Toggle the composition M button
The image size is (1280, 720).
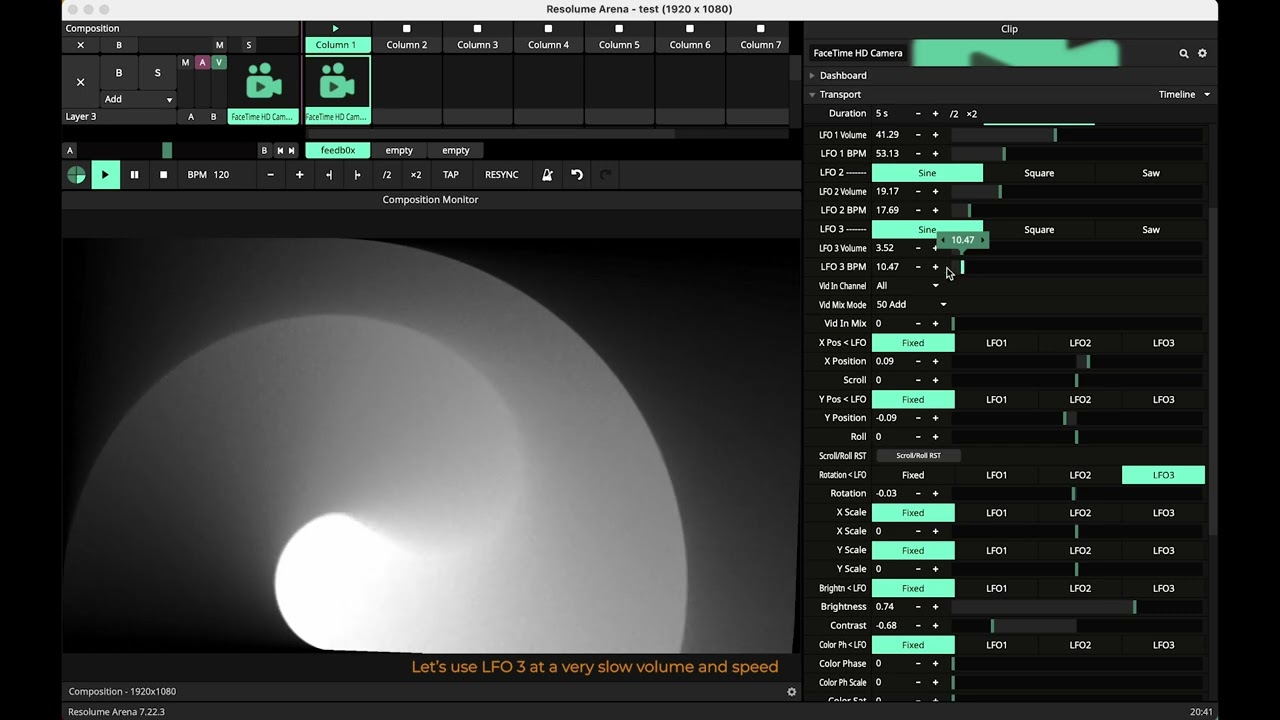(x=219, y=45)
